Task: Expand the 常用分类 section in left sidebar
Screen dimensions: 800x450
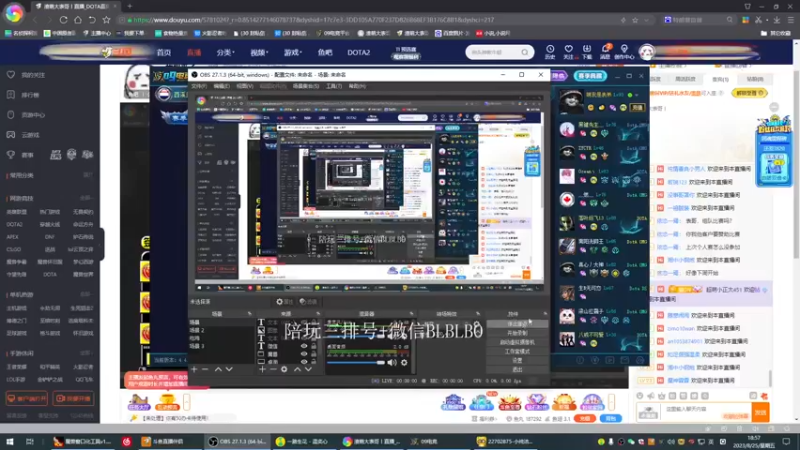Action: click(x=88, y=175)
